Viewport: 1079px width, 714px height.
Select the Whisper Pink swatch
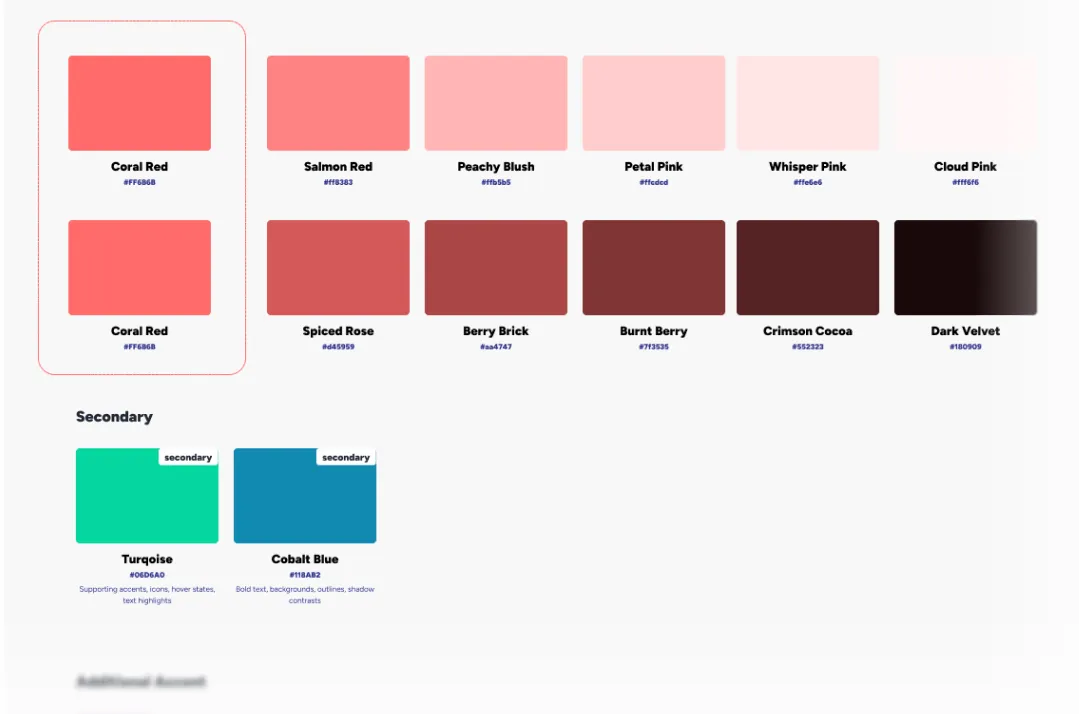807,102
